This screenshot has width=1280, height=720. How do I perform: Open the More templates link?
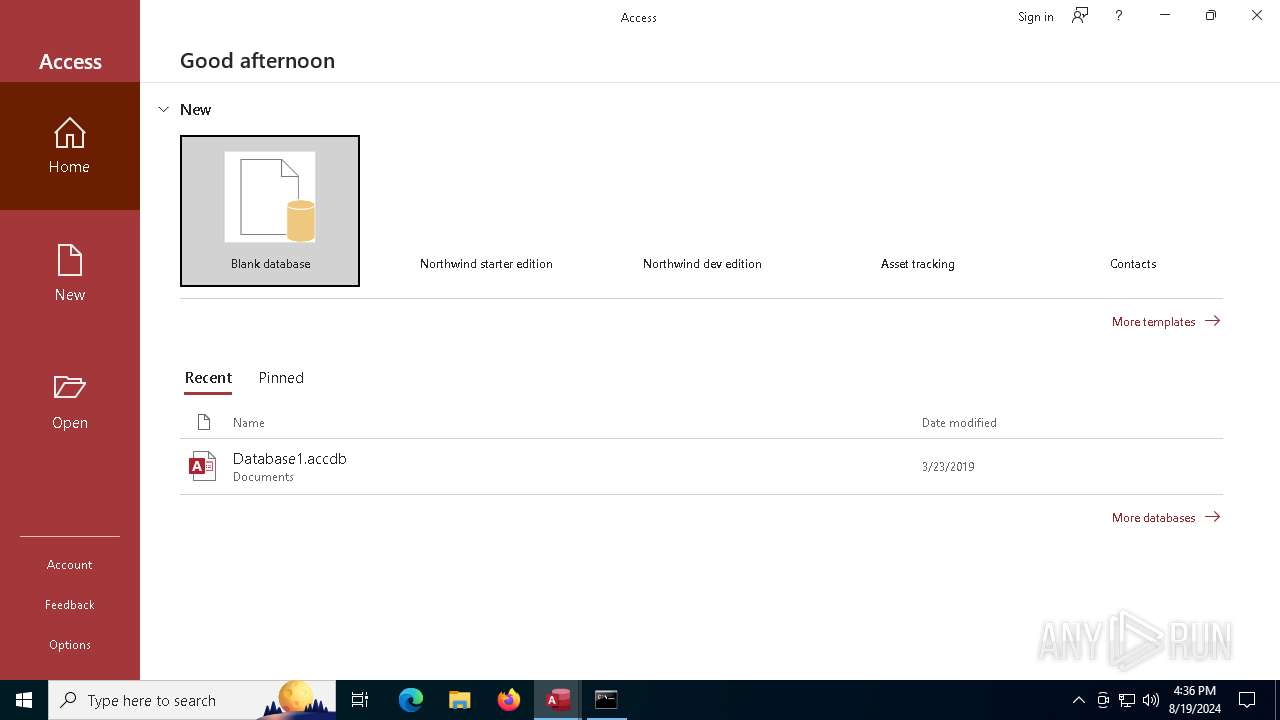1166,321
